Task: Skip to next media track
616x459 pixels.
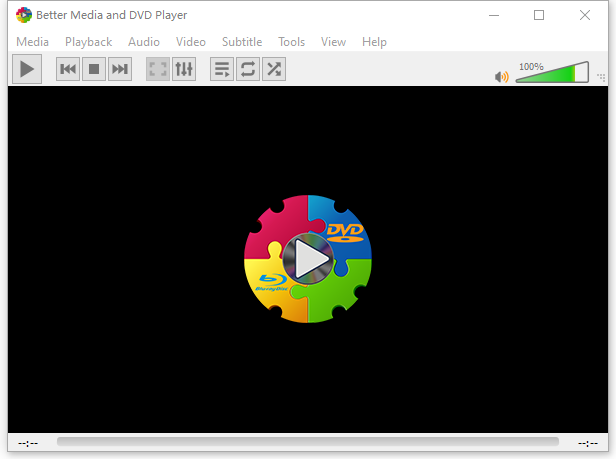Action: 120,69
